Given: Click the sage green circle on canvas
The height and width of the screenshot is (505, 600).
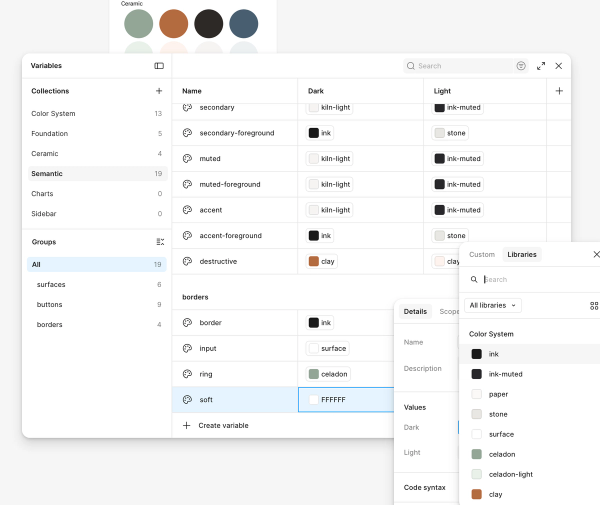Looking at the screenshot, I should [x=139, y=24].
